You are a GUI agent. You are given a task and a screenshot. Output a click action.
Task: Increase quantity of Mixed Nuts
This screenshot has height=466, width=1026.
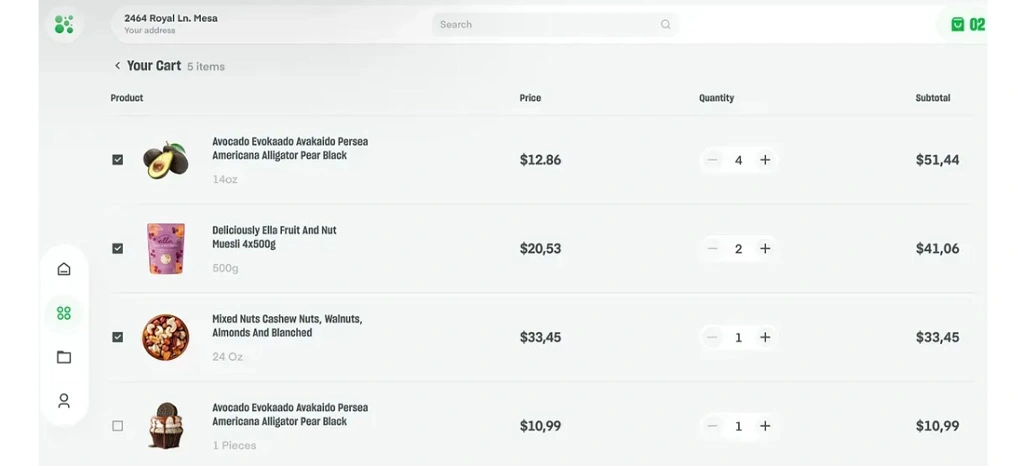point(765,337)
